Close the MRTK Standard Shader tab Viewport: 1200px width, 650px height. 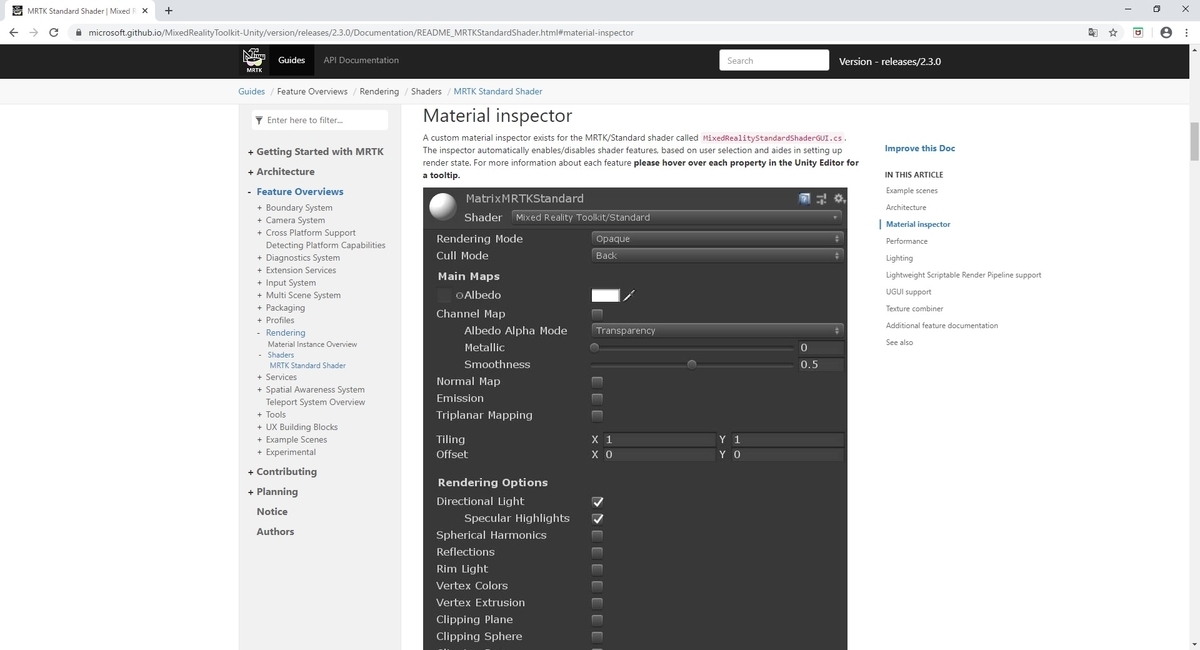(144, 11)
